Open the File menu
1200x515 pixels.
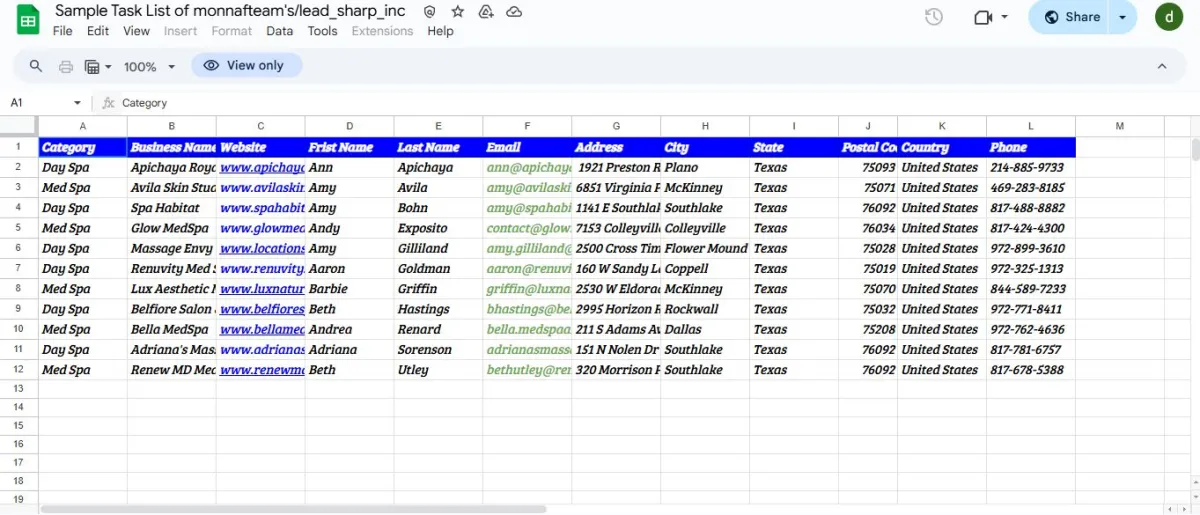[62, 31]
